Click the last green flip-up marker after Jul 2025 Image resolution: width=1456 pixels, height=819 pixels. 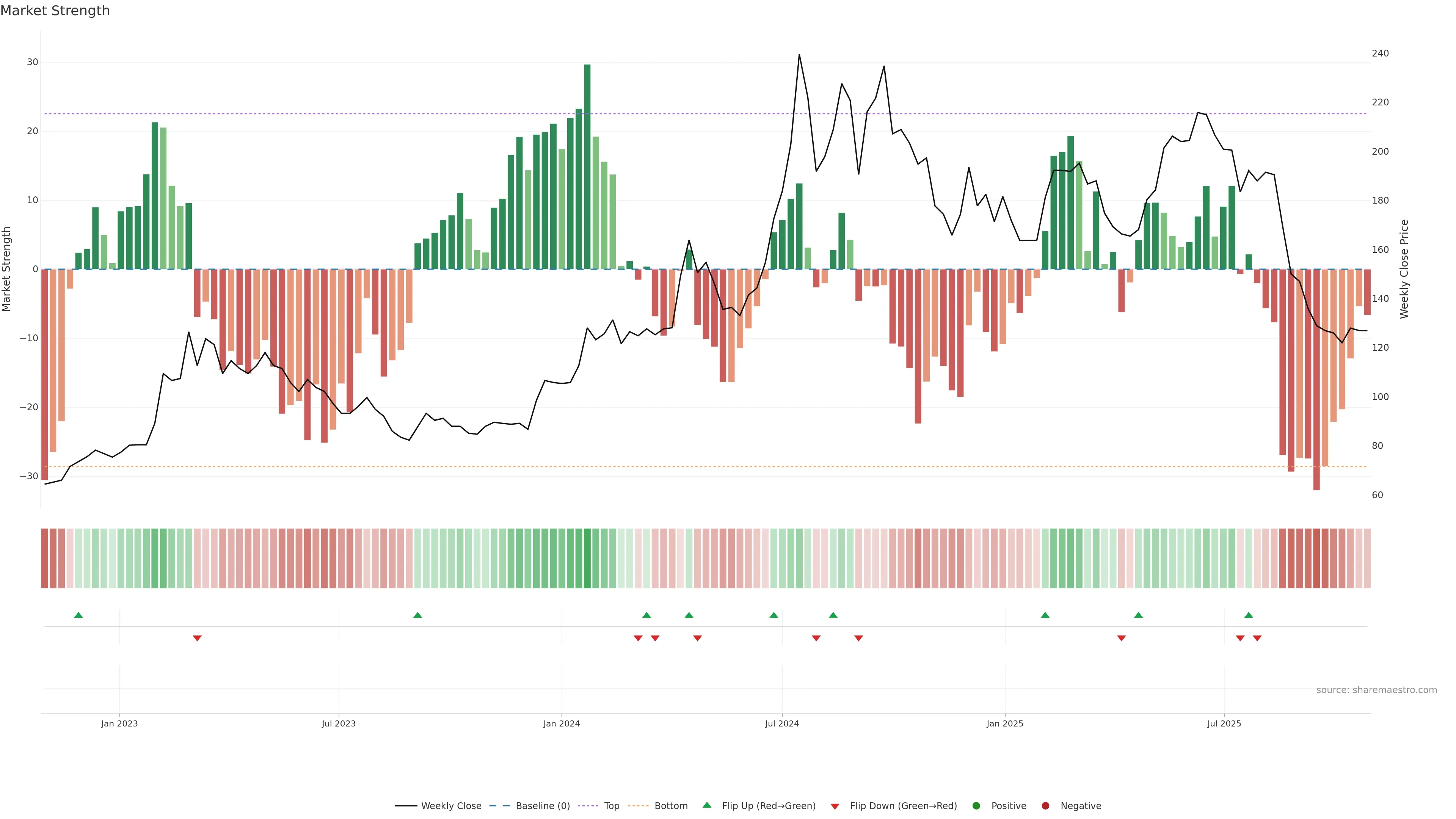click(1249, 615)
